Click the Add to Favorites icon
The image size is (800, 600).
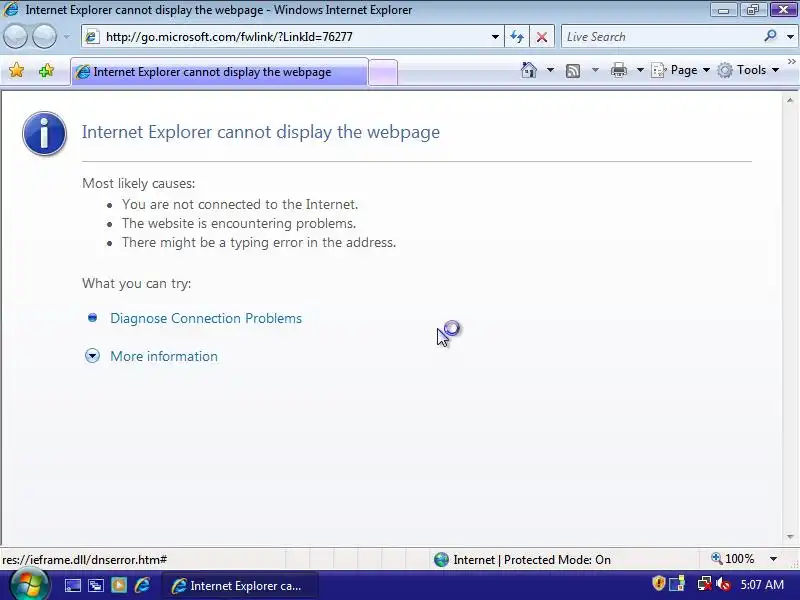(x=46, y=70)
